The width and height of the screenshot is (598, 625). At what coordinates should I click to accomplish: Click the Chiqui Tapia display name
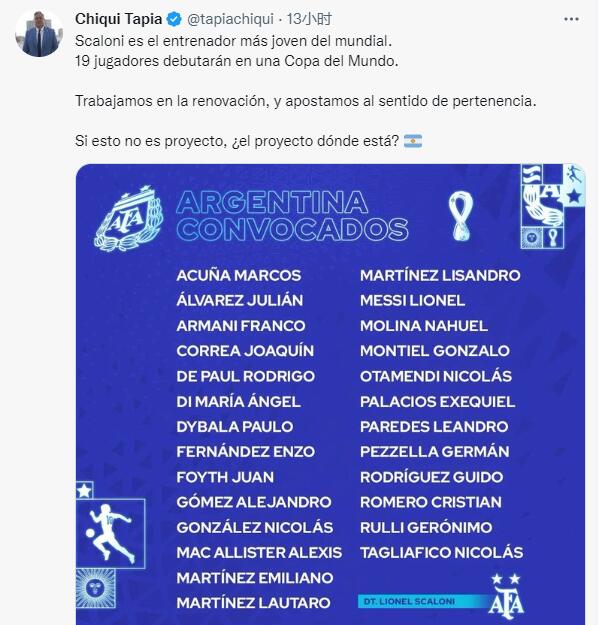tap(118, 19)
